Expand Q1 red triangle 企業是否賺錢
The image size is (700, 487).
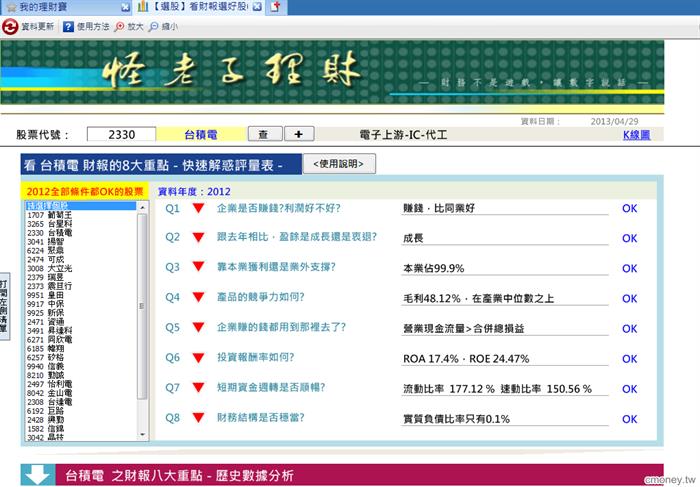pyautogui.click(x=199, y=208)
